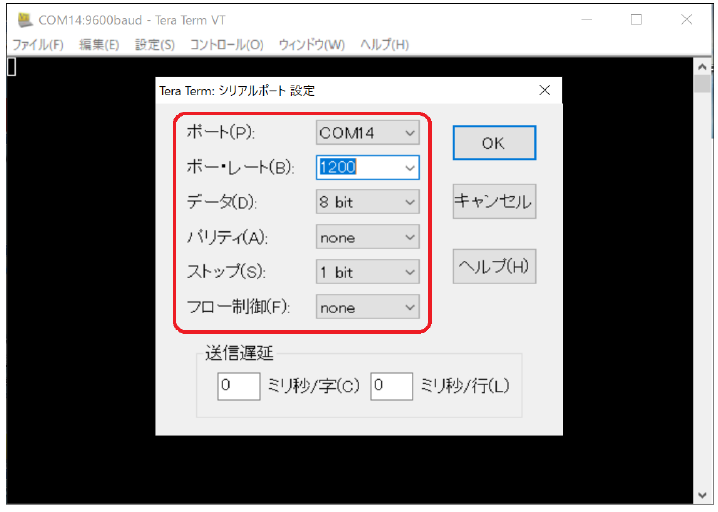Click terminal scrollbar down arrow

click(702, 495)
